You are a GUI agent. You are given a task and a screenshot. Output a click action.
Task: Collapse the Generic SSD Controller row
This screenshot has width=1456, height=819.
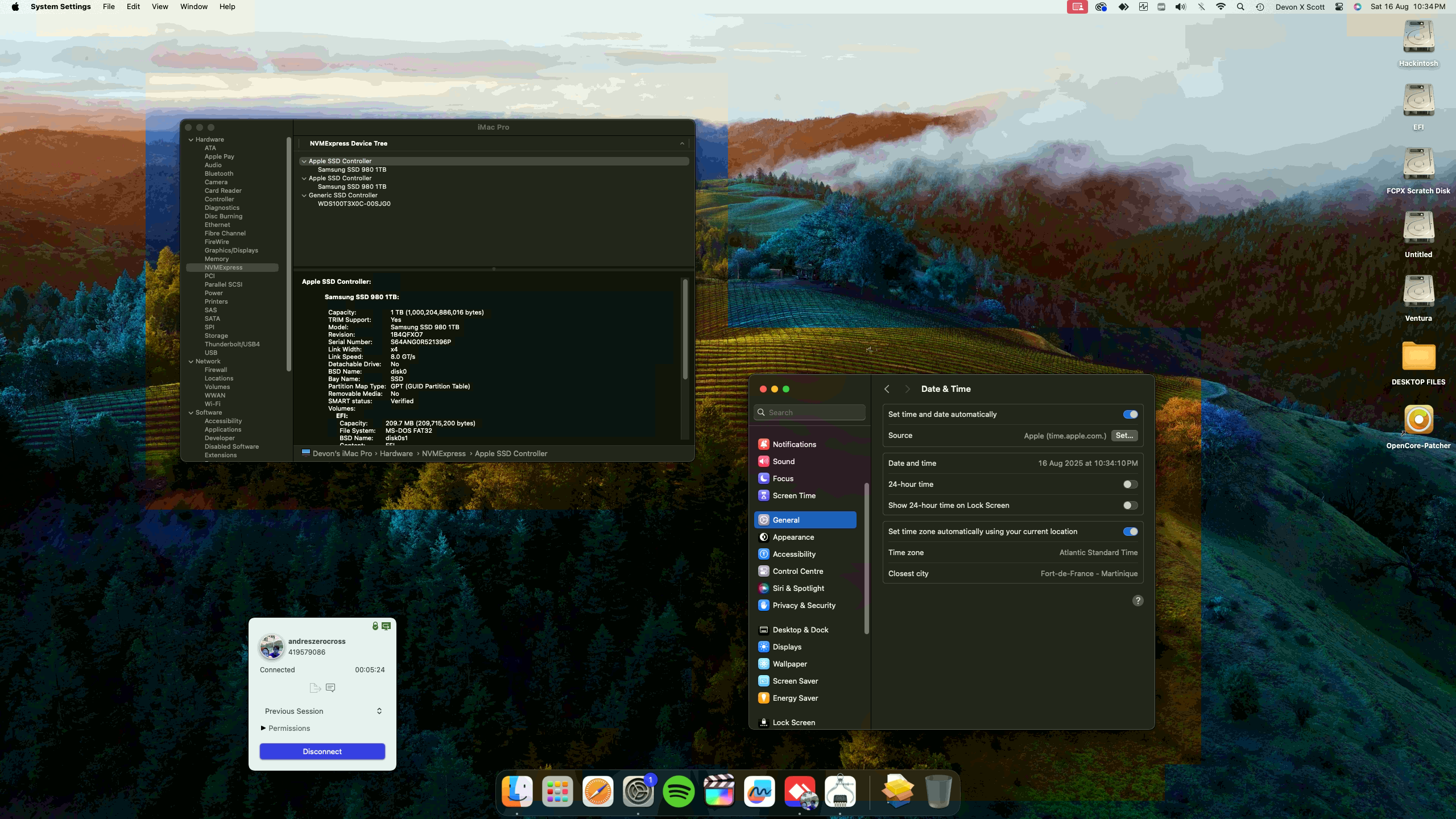click(x=304, y=195)
